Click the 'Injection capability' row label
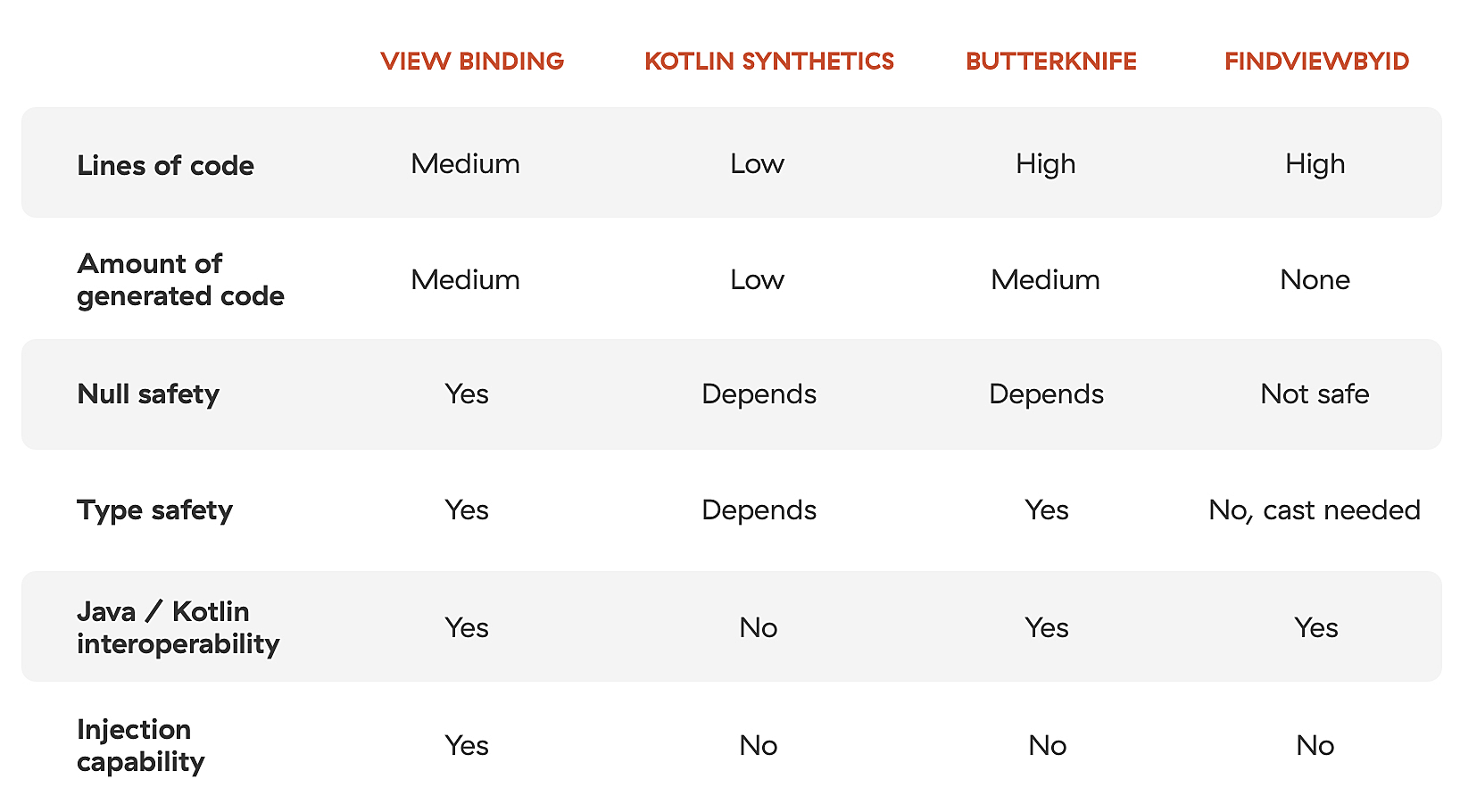 [140, 745]
